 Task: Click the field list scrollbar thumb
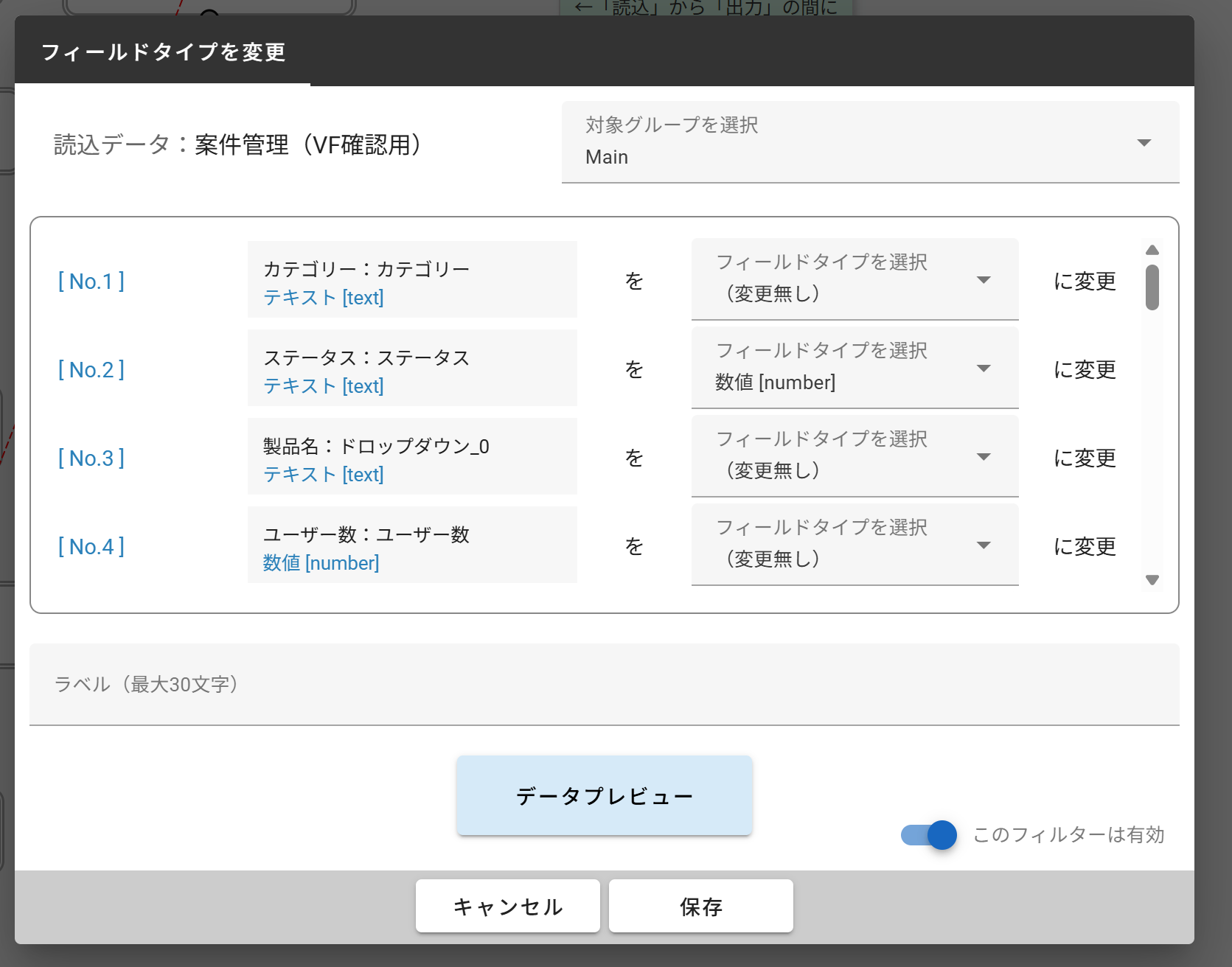click(1152, 287)
